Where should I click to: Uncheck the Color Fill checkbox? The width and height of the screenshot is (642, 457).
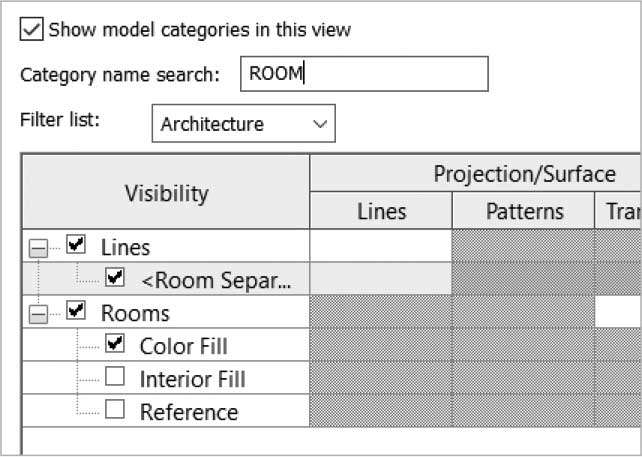point(115,343)
